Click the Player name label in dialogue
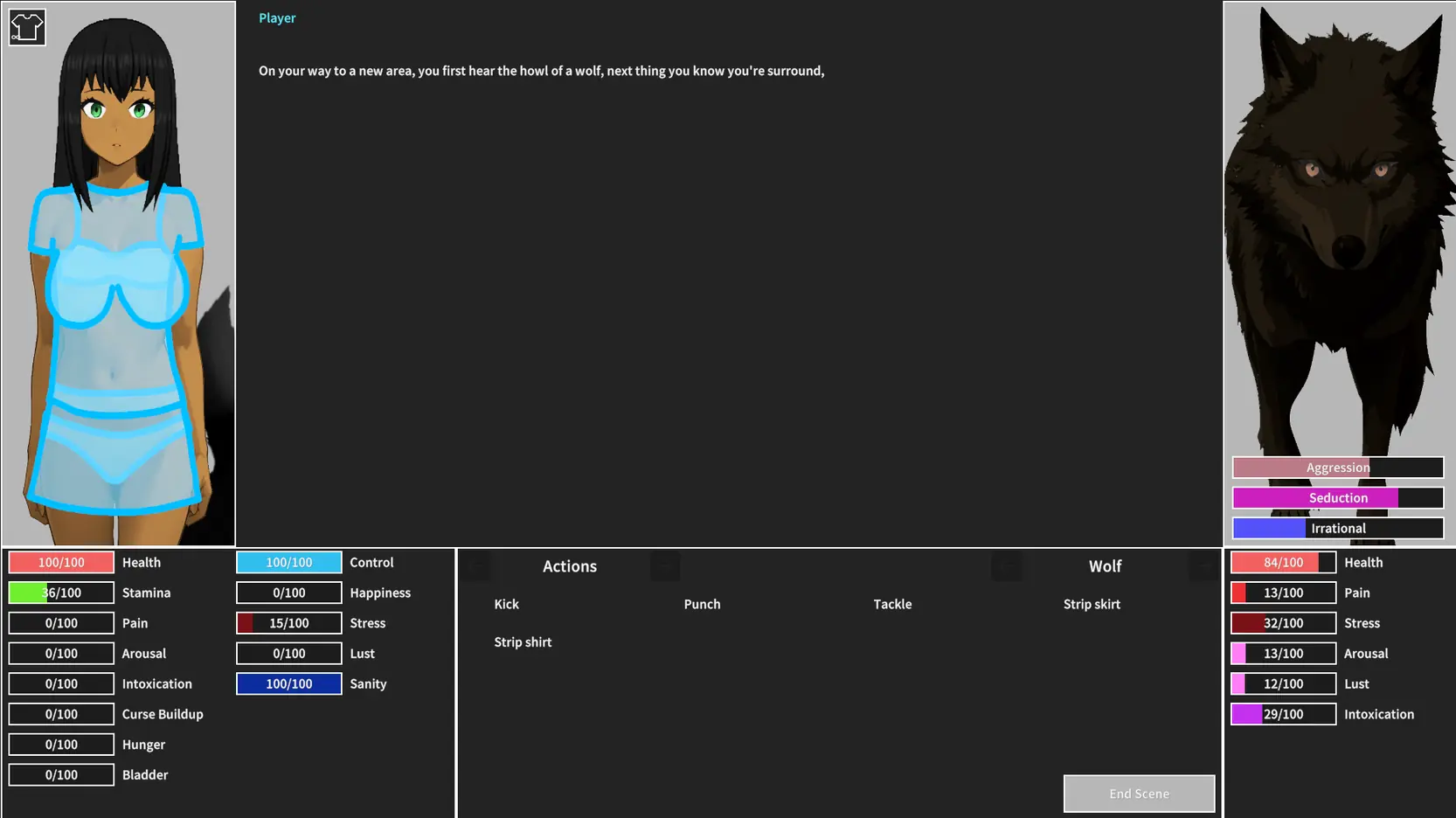The height and width of the screenshot is (818, 1456). [x=277, y=18]
